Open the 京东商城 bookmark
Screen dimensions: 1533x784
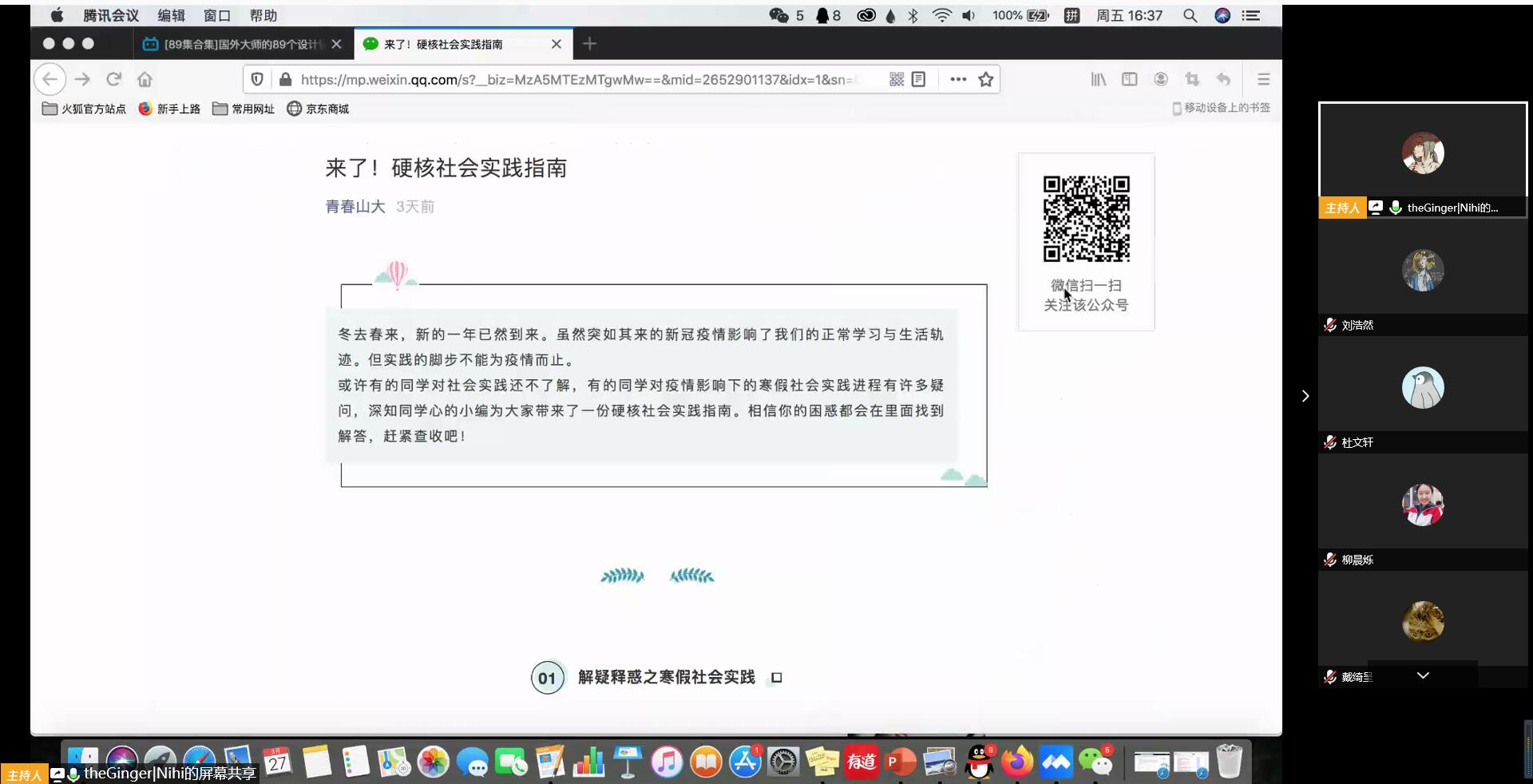[319, 109]
